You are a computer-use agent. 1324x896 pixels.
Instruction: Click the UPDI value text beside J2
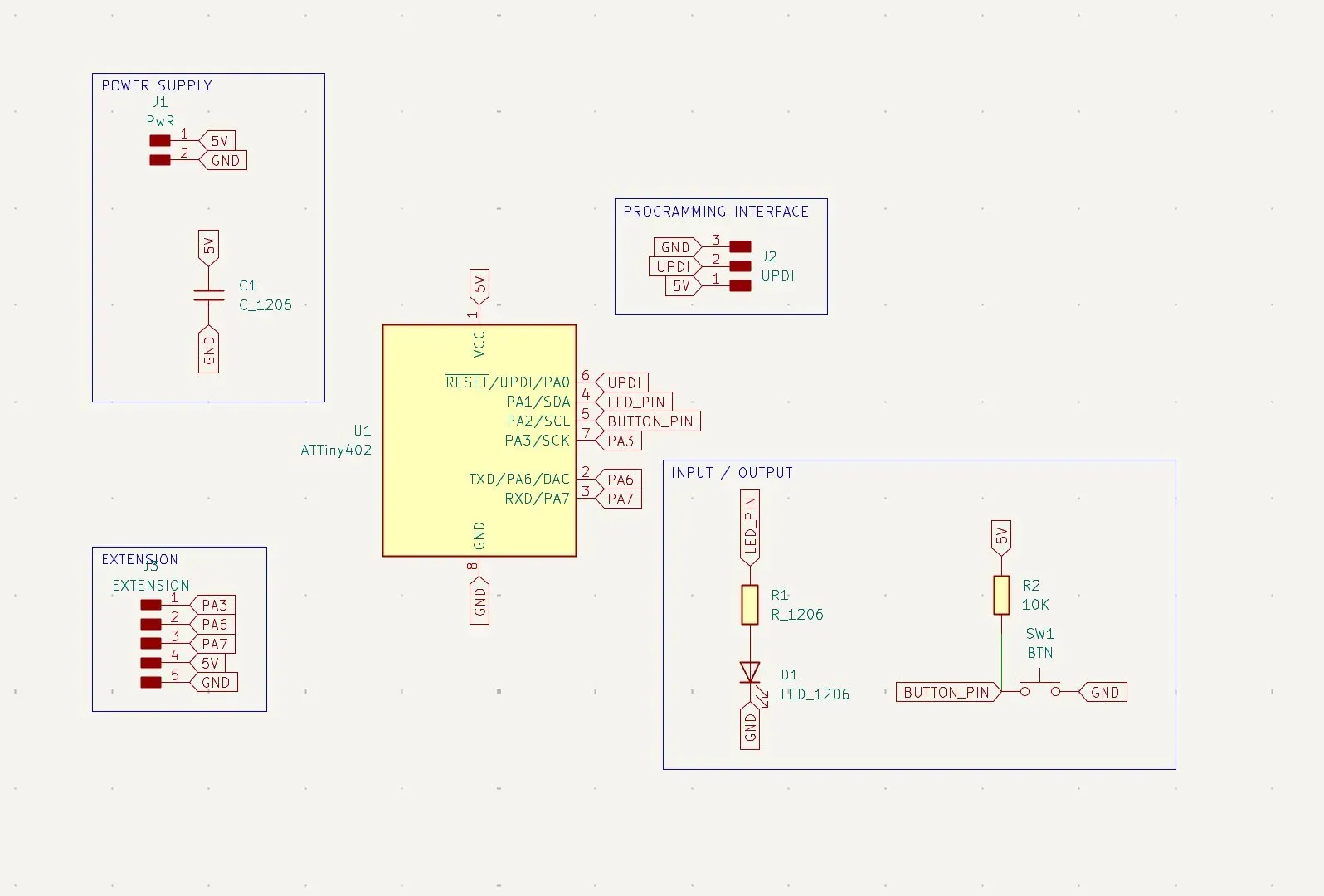[778, 276]
